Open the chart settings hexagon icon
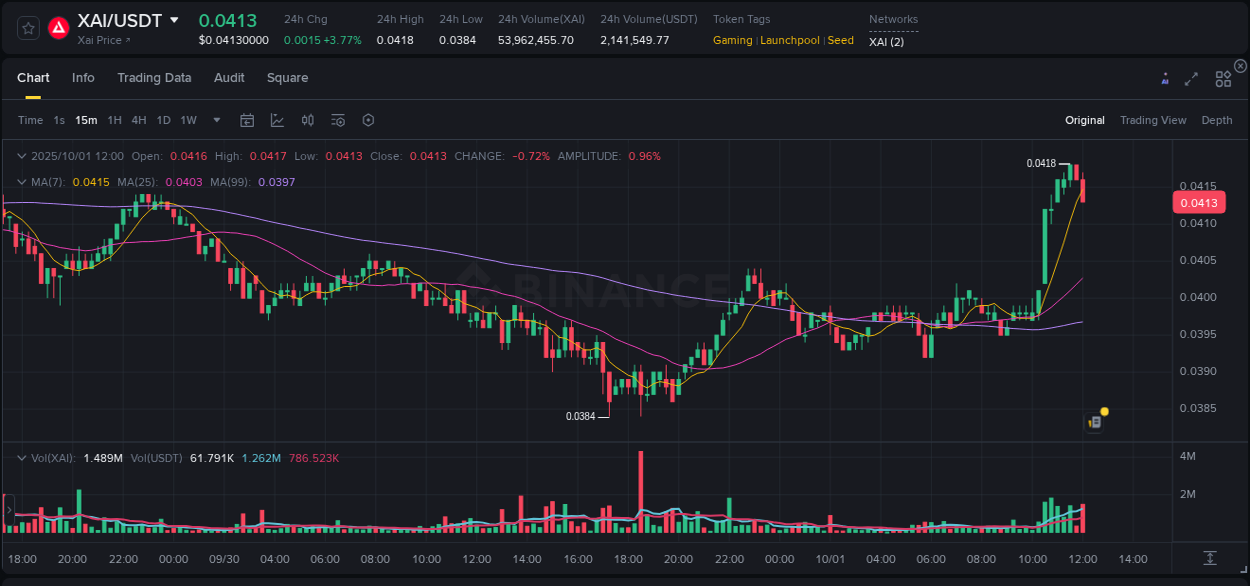Viewport: 1250px width, 586px height. click(x=368, y=120)
